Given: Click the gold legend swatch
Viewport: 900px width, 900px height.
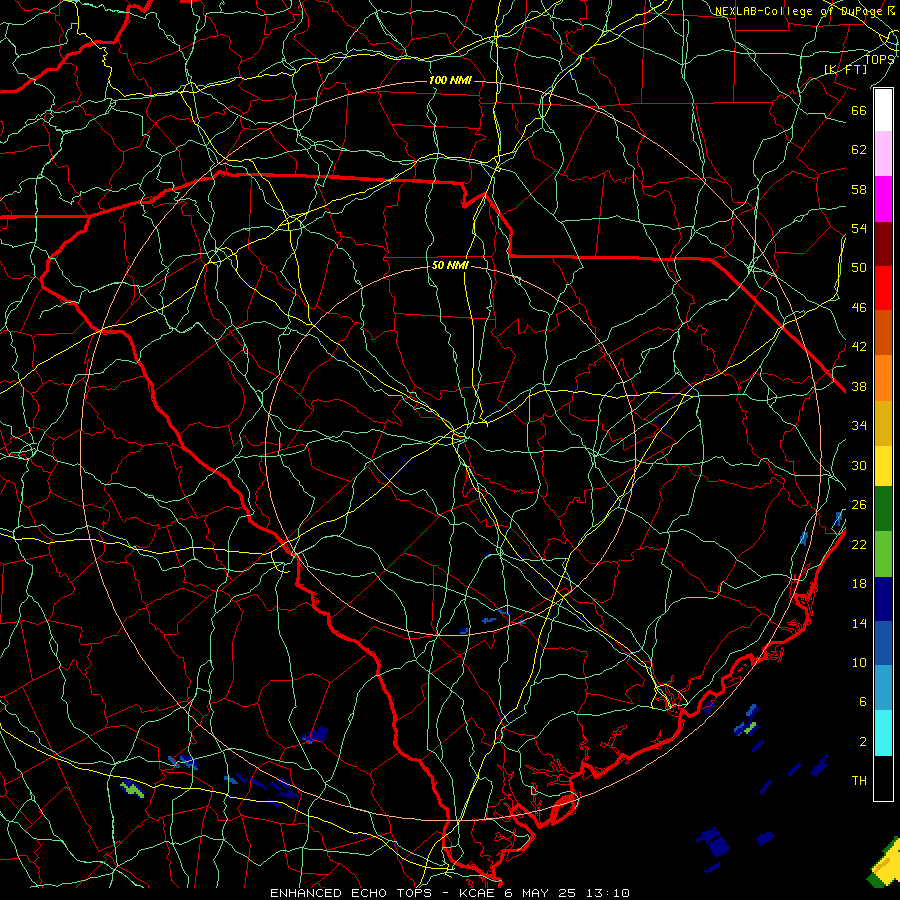Looking at the screenshot, I should click(883, 422).
